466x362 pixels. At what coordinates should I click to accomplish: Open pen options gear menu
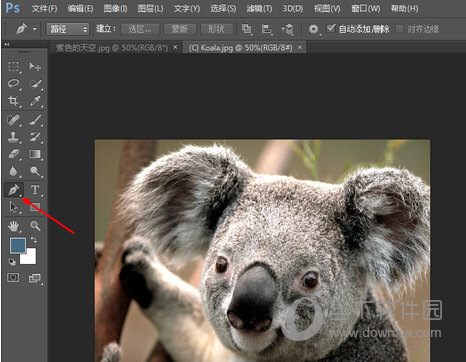click(x=314, y=29)
